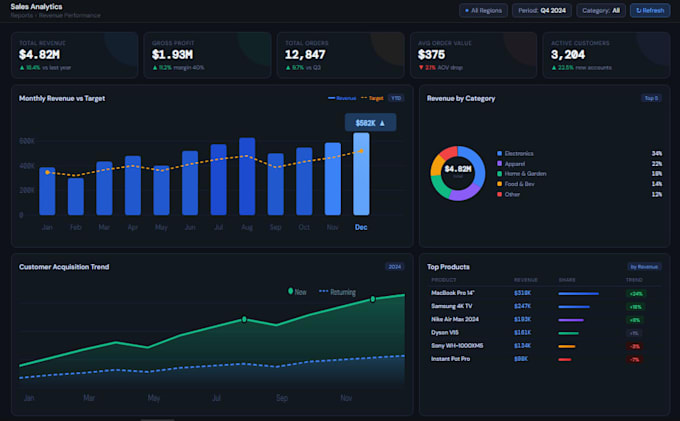Select the Aug revenue bar

247,176
